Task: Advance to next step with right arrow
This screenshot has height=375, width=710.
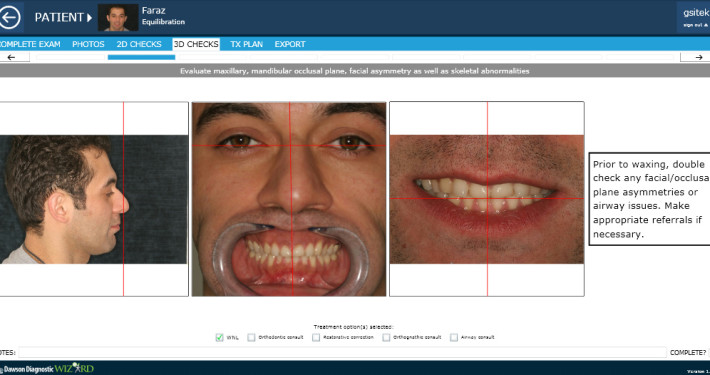Action: (696, 57)
